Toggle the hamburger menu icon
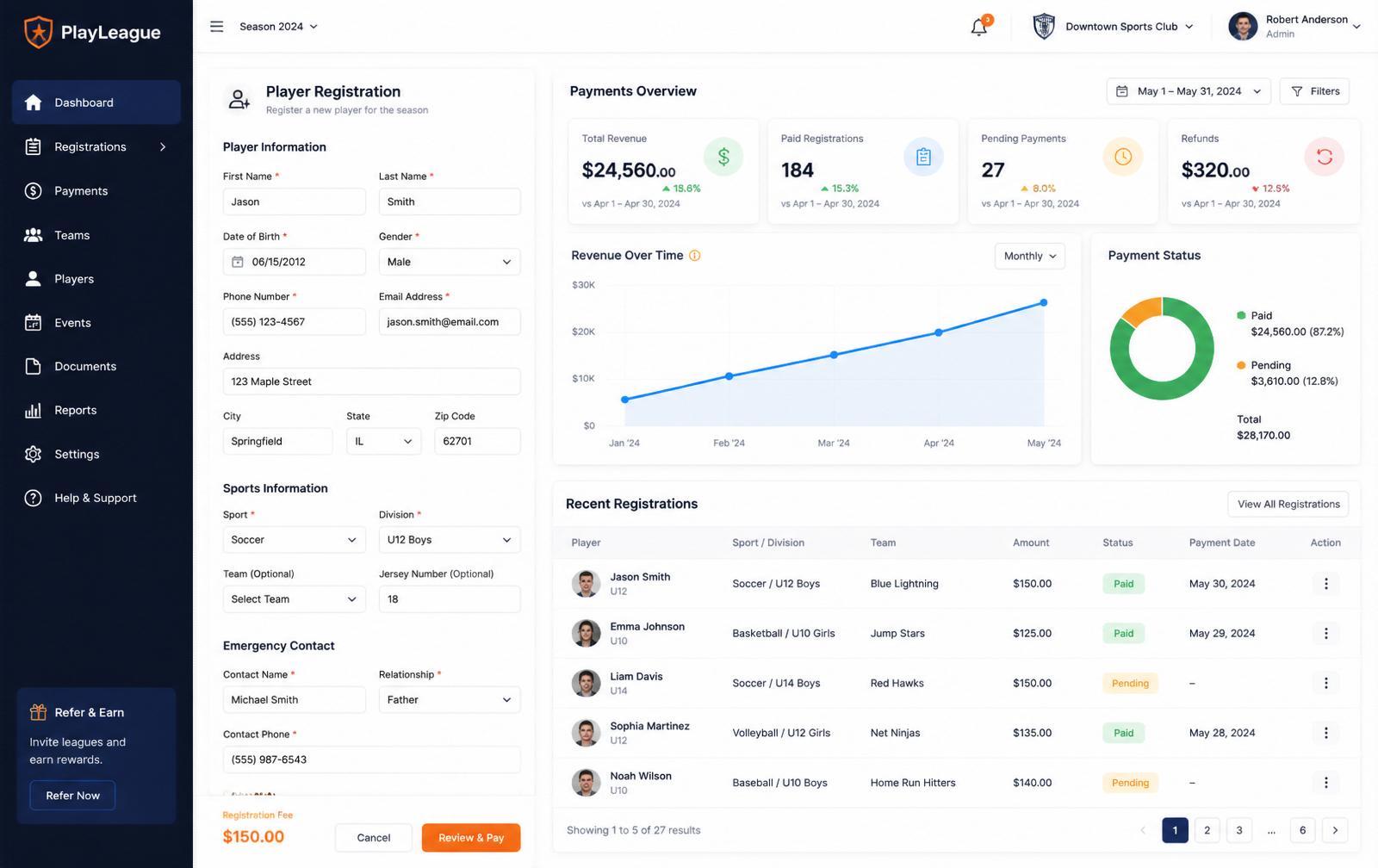This screenshot has width=1378, height=868. [x=216, y=27]
